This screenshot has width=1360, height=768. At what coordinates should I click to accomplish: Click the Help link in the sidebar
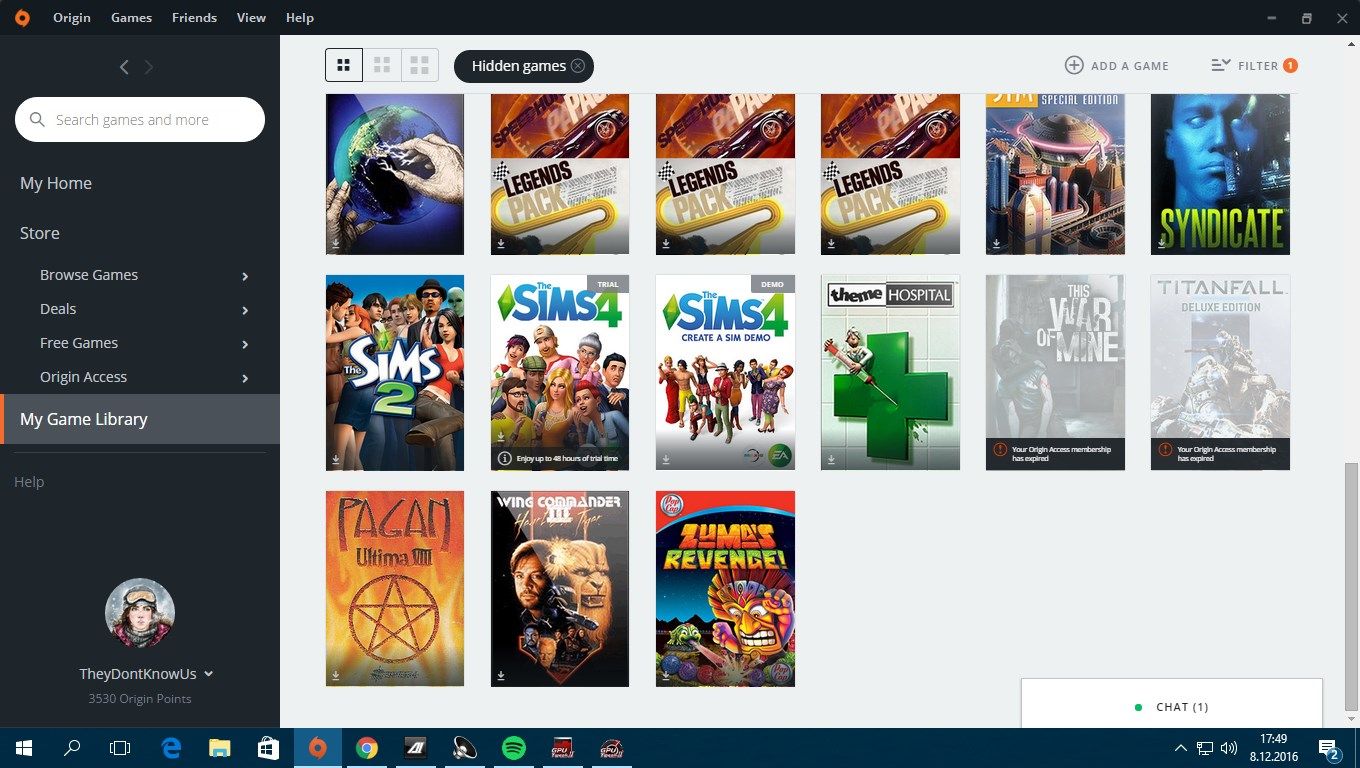click(29, 482)
